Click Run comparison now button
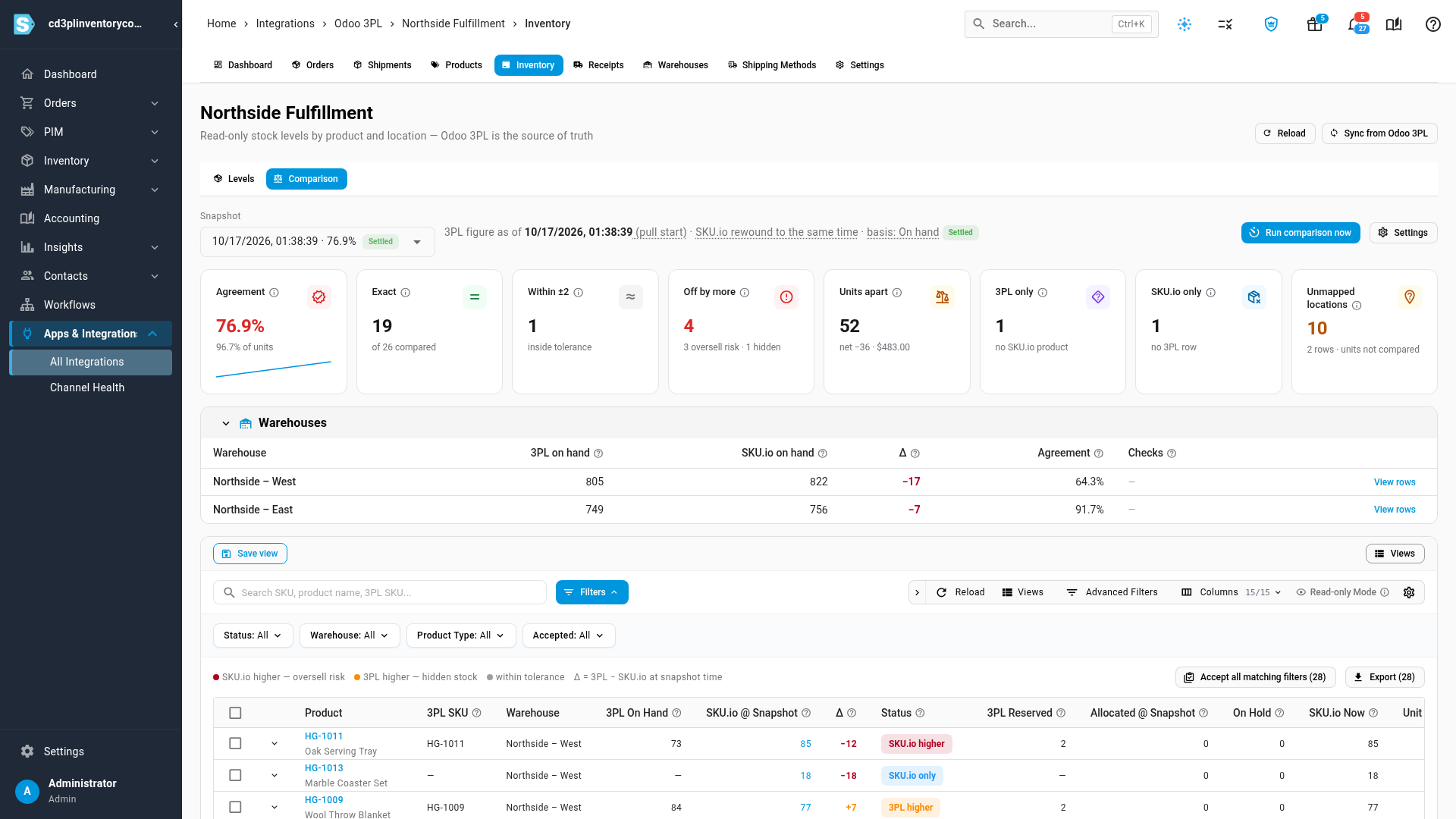The height and width of the screenshot is (819, 1456). point(1300,233)
